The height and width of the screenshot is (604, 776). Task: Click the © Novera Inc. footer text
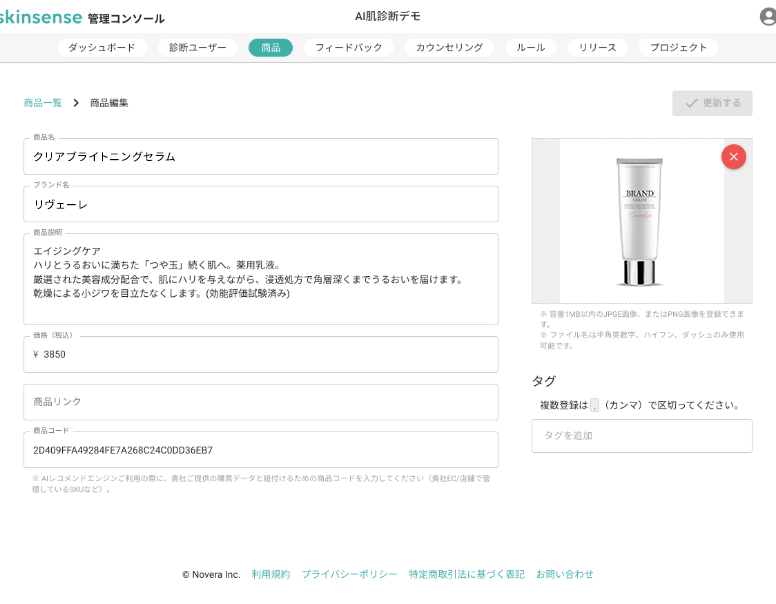211,575
